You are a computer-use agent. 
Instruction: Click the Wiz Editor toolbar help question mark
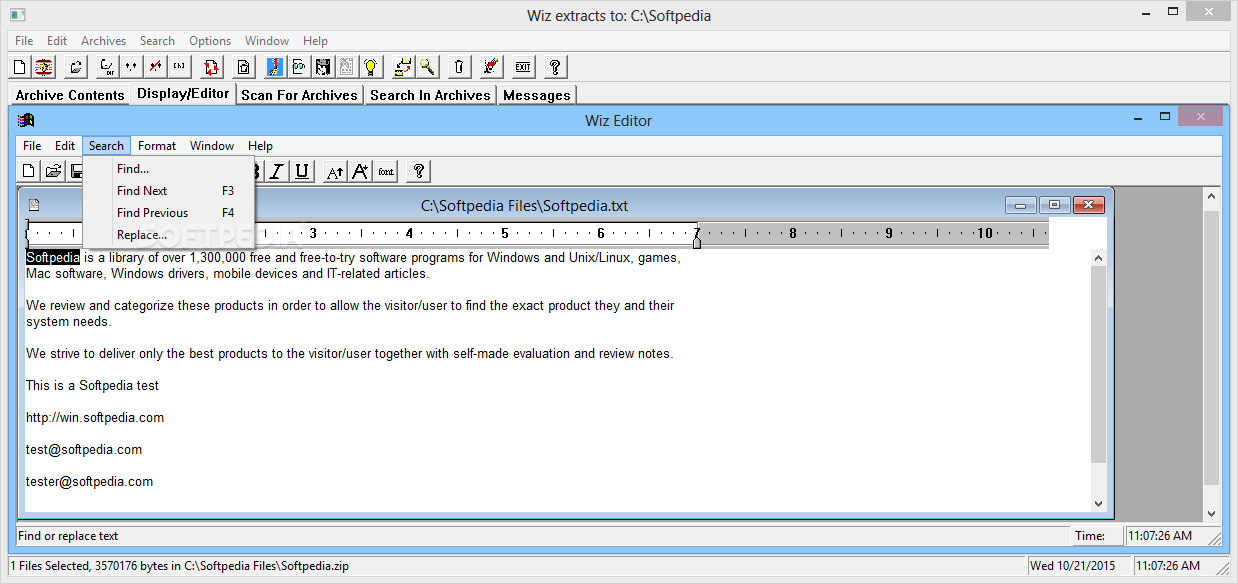[x=419, y=171]
